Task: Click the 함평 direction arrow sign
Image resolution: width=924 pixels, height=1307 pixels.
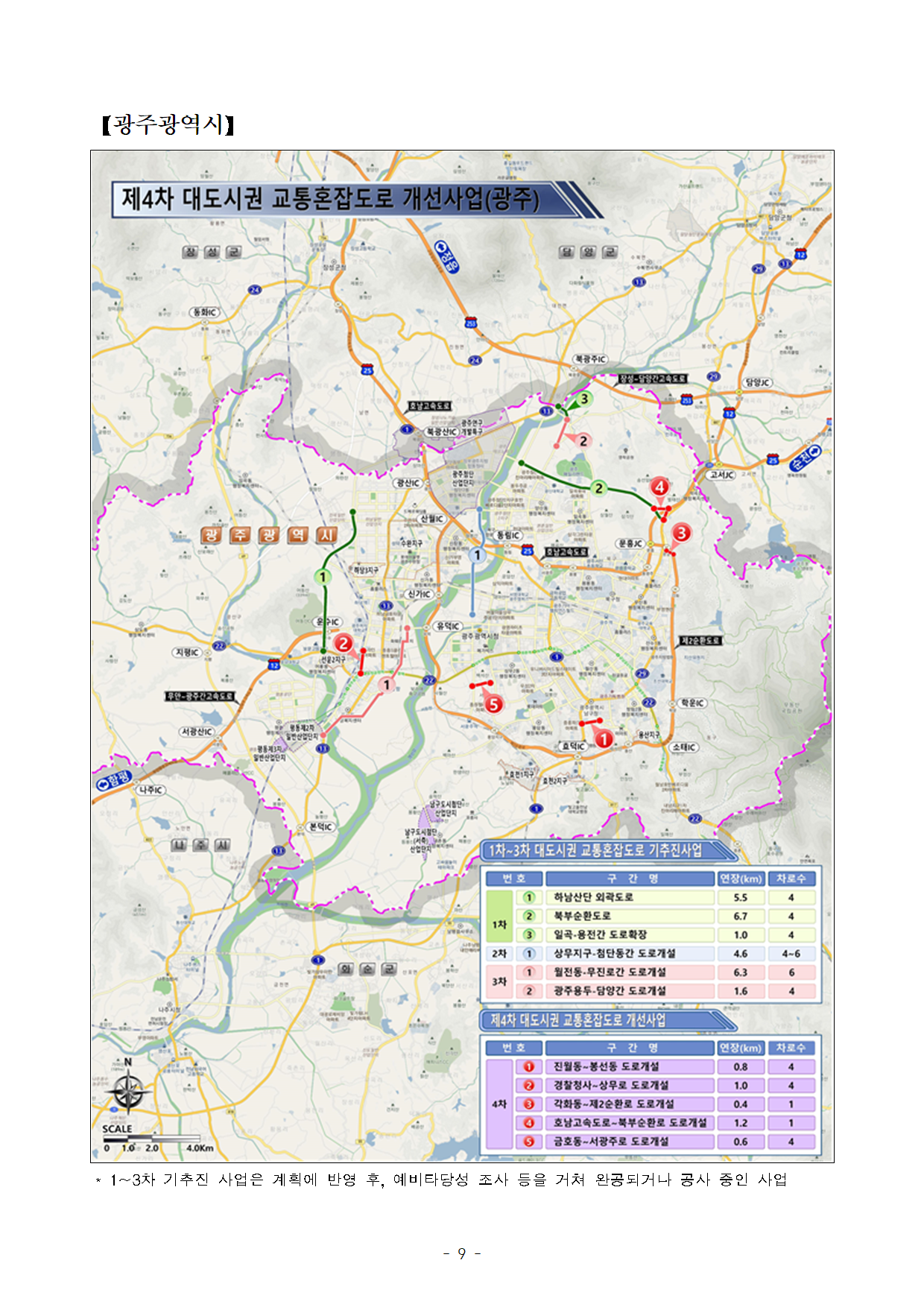Action: (114, 780)
